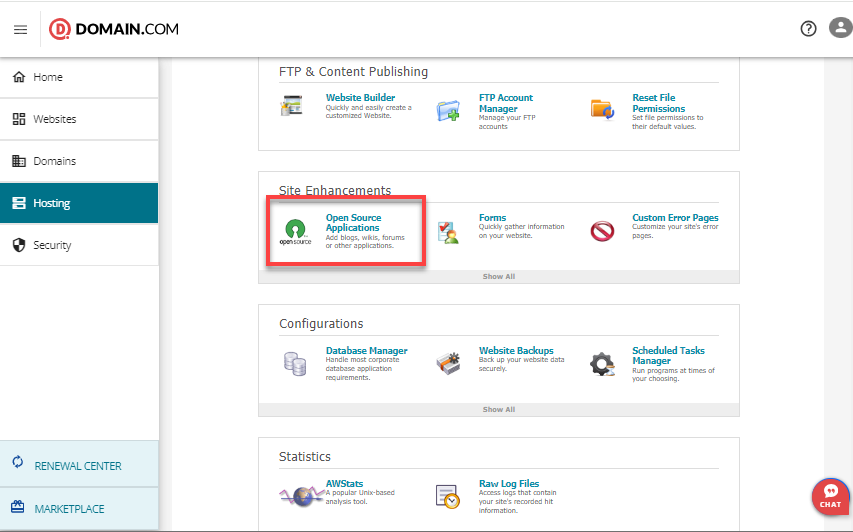
Task: Open Domains in the sidebar
Action: tap(79, 161)
